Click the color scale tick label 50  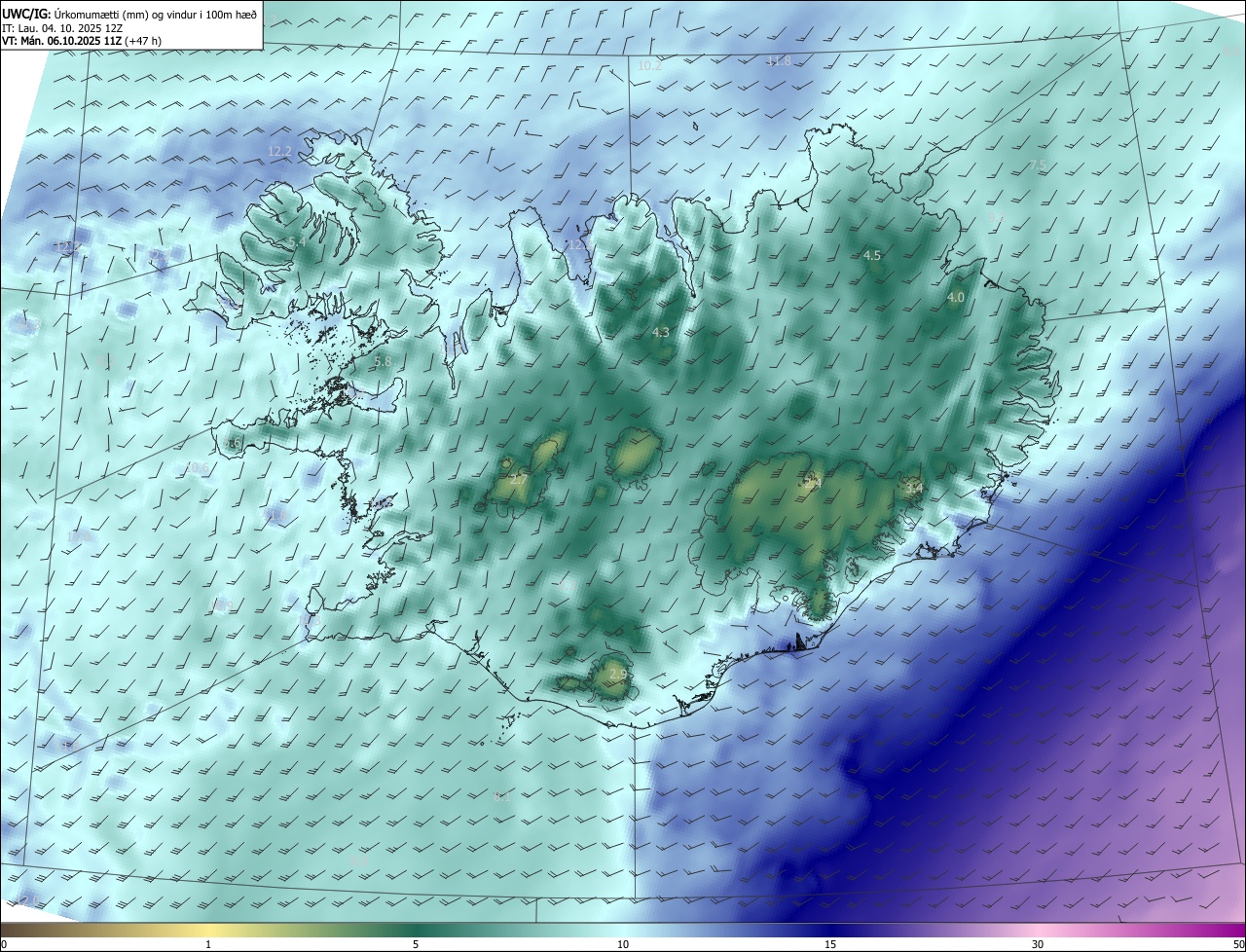[x=1238, y=944]
